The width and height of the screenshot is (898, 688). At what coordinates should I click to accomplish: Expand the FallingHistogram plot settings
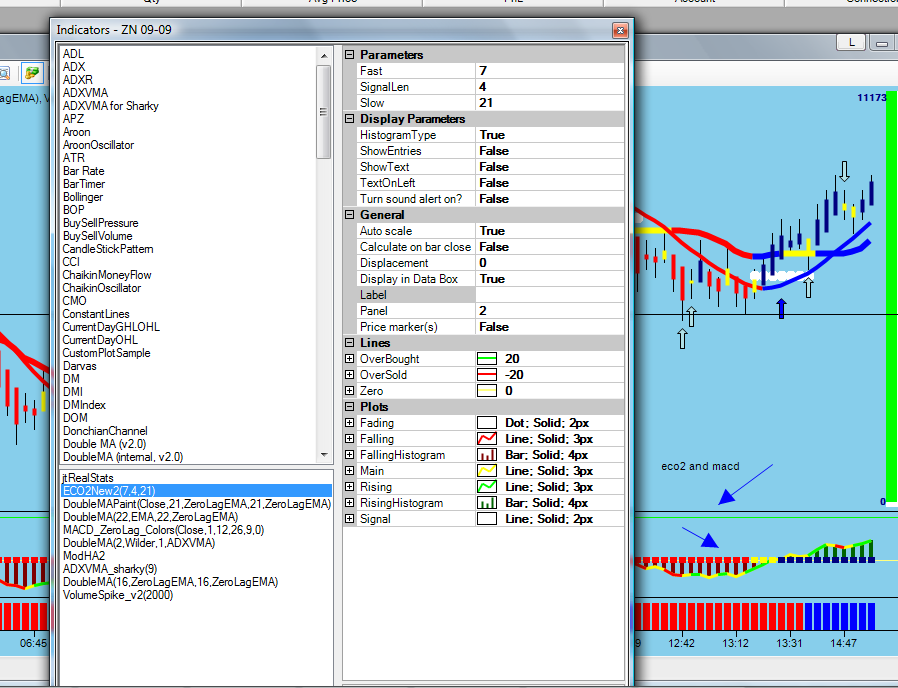(x=349, y=455)
